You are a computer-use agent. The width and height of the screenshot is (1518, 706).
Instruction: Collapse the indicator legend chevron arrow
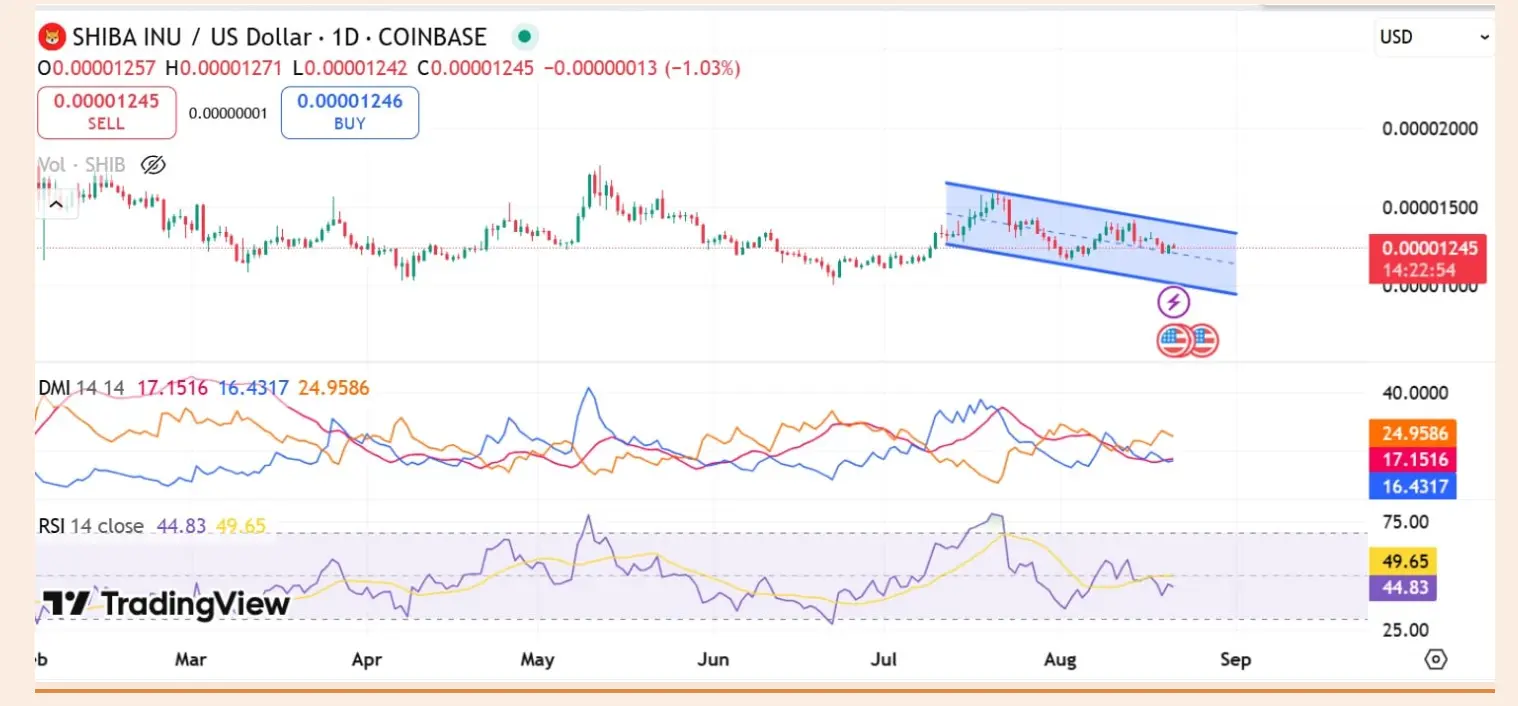tap(56, 204)
